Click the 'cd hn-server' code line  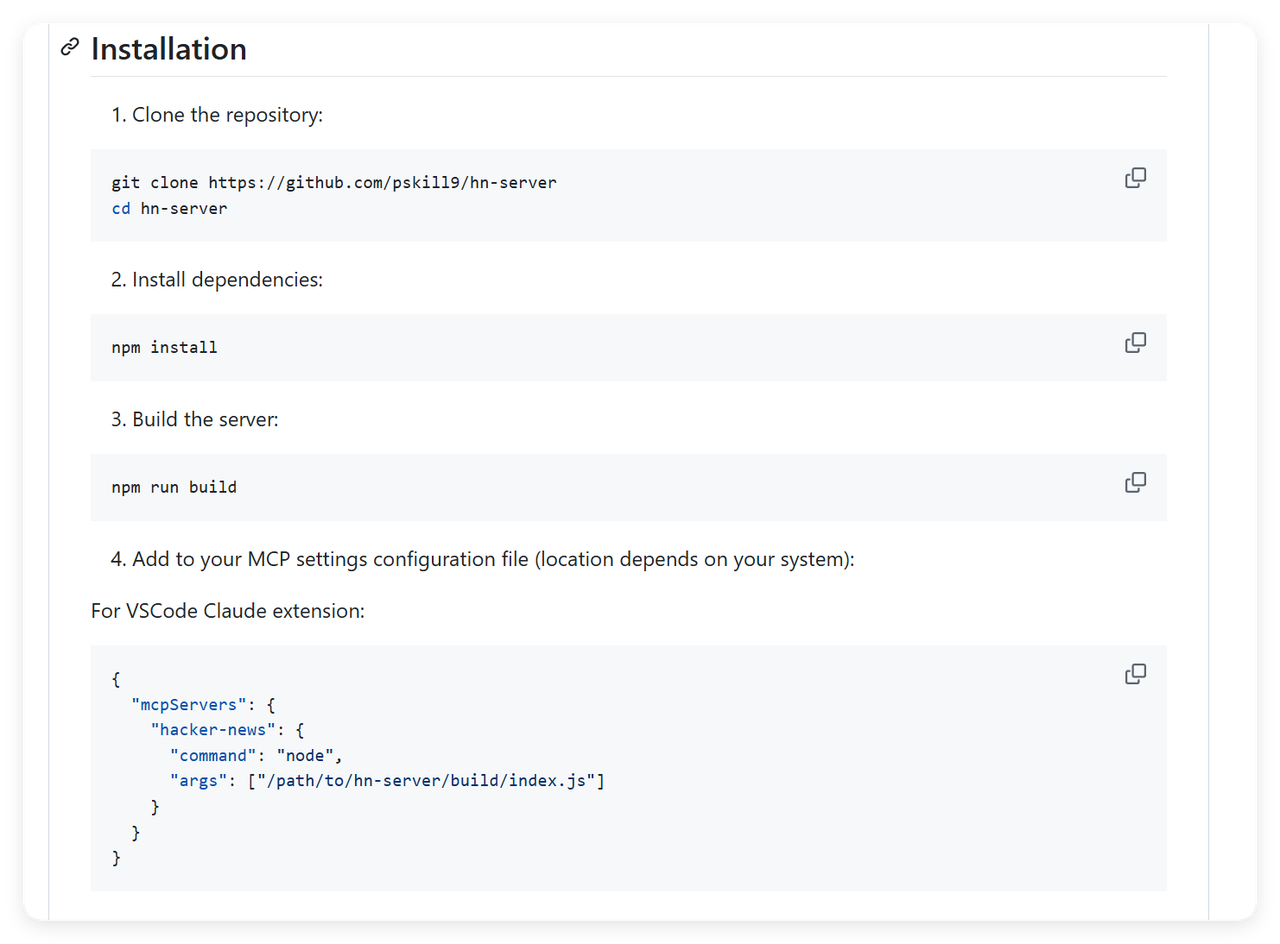[169, 209]
